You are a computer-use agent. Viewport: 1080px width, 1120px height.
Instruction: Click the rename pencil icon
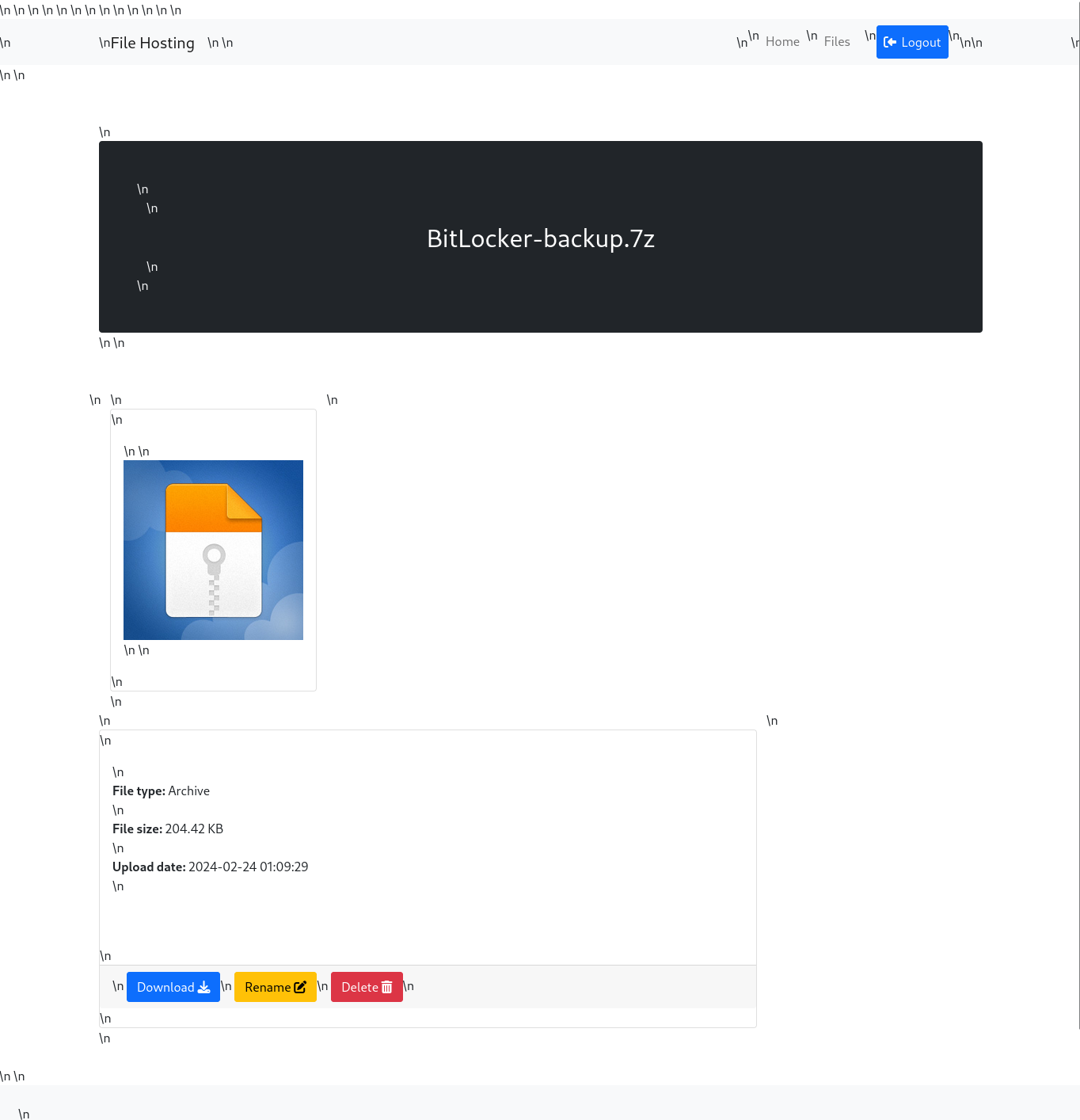(300, 987)
